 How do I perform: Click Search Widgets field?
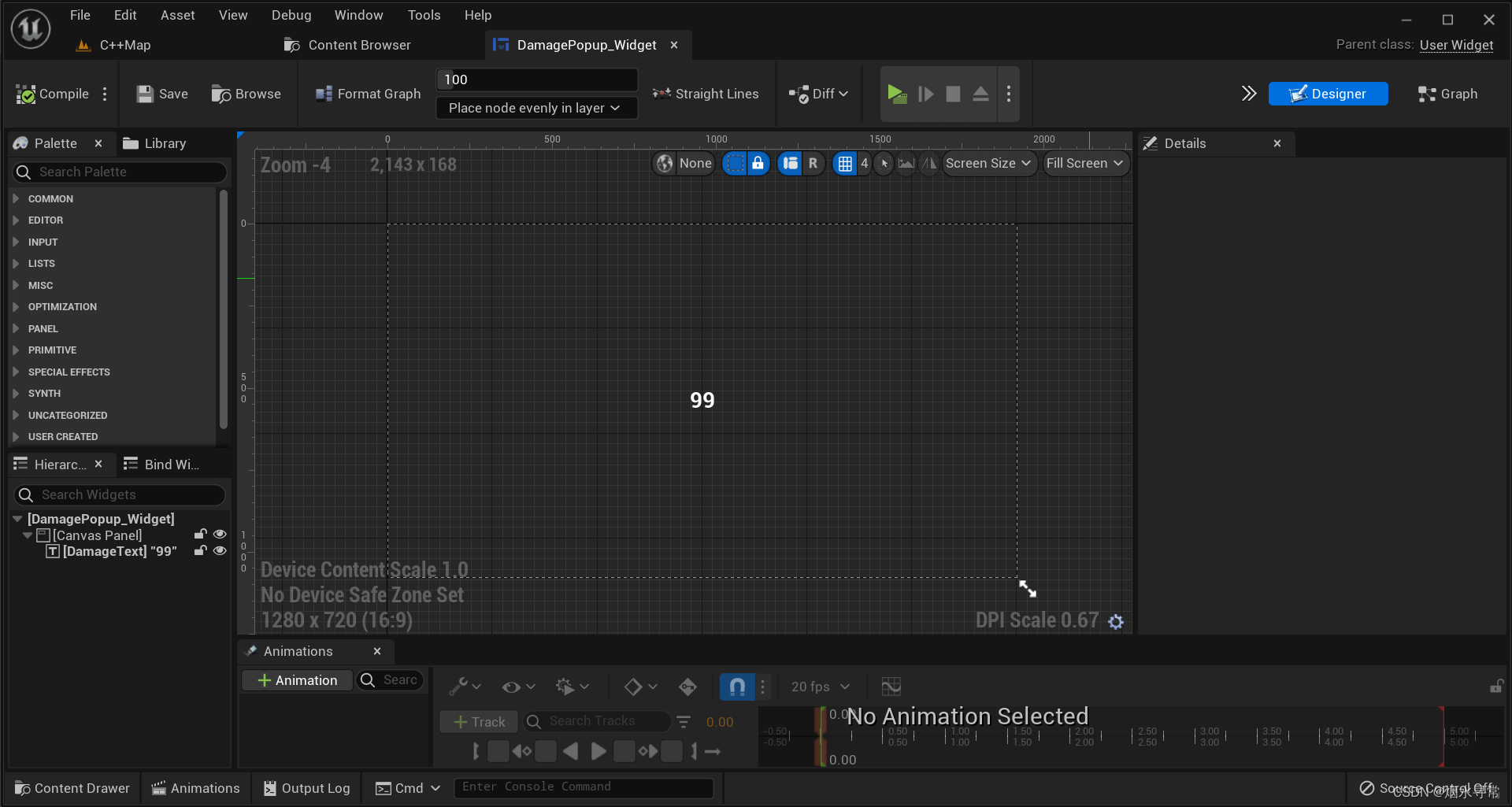[x=120, y=494]
